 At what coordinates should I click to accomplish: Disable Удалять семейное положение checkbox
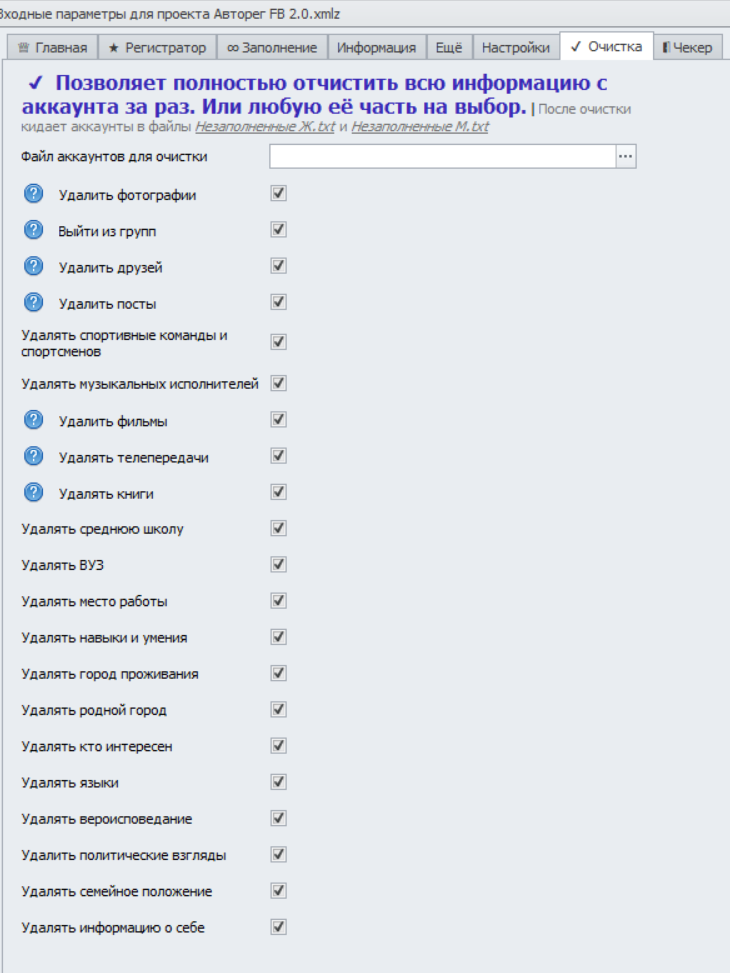coord(279,890)
